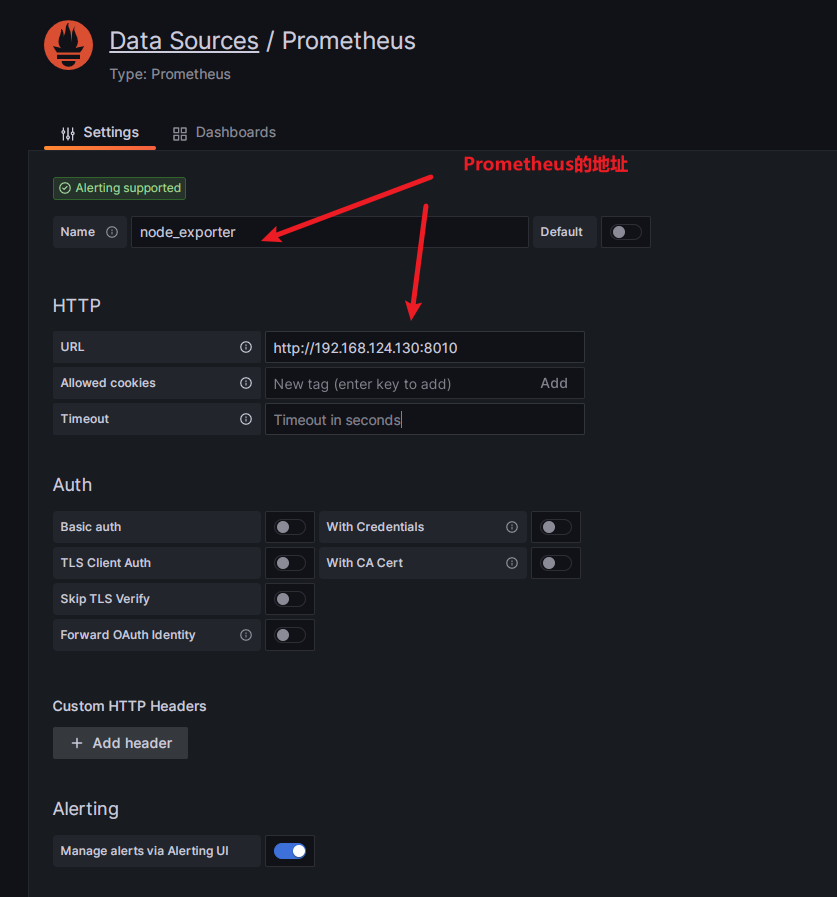
Task: Enable the Default data source toggle
Action: pos(625,231)
